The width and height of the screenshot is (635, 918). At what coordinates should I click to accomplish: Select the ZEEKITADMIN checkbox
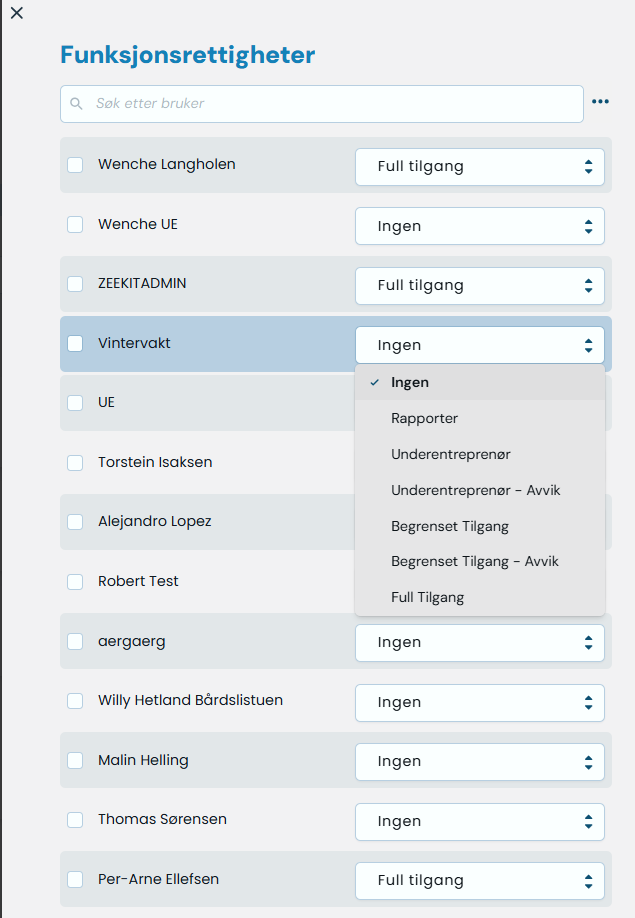coord(75,284)
